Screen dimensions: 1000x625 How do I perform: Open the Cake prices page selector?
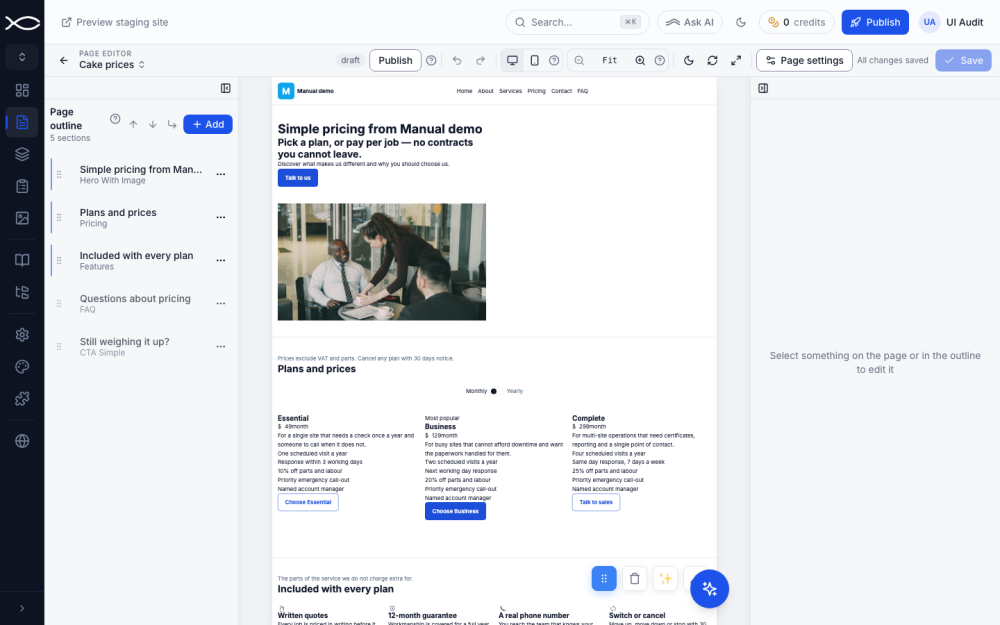pos(112,64)
